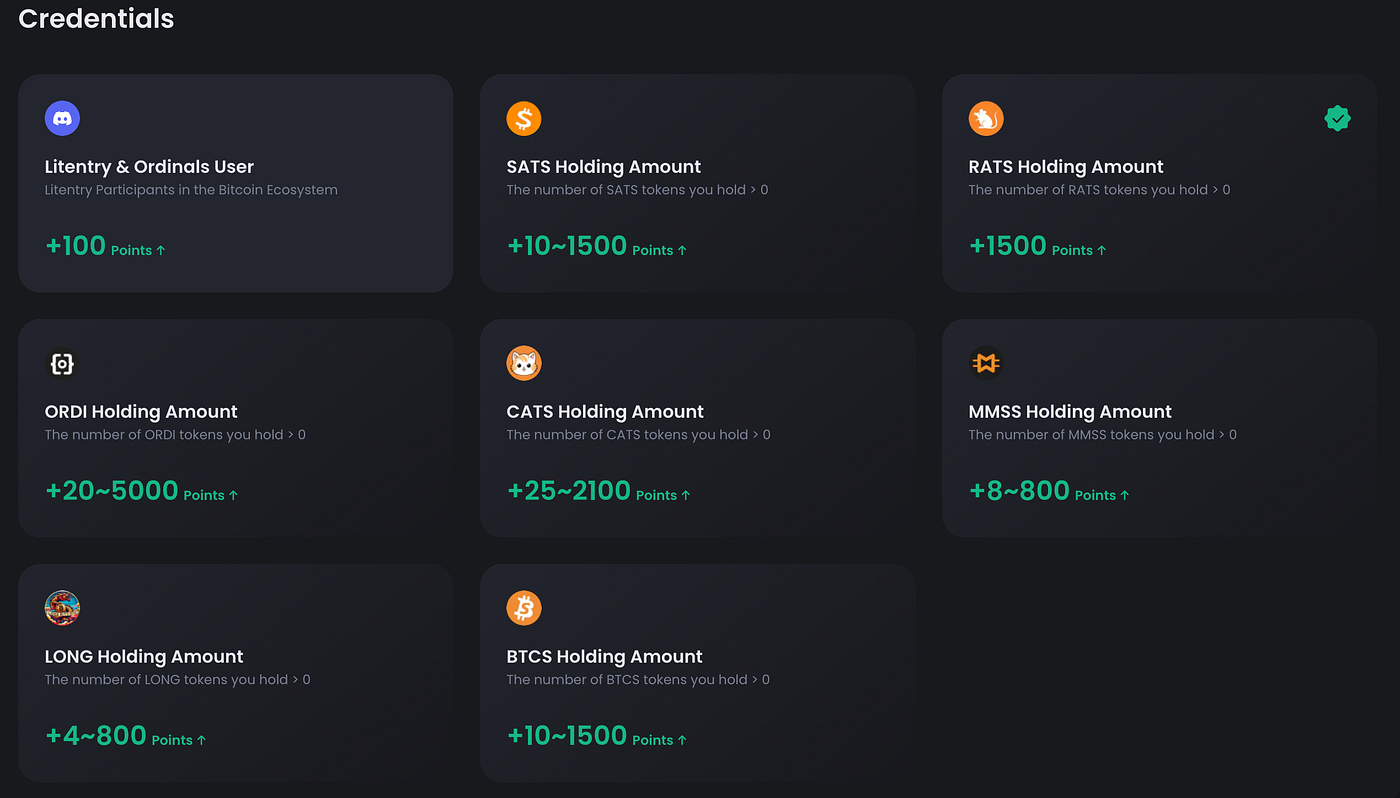Select the ORDI Holding Amount heading
The image size is (1400, 798).
[x=141, y=412]
